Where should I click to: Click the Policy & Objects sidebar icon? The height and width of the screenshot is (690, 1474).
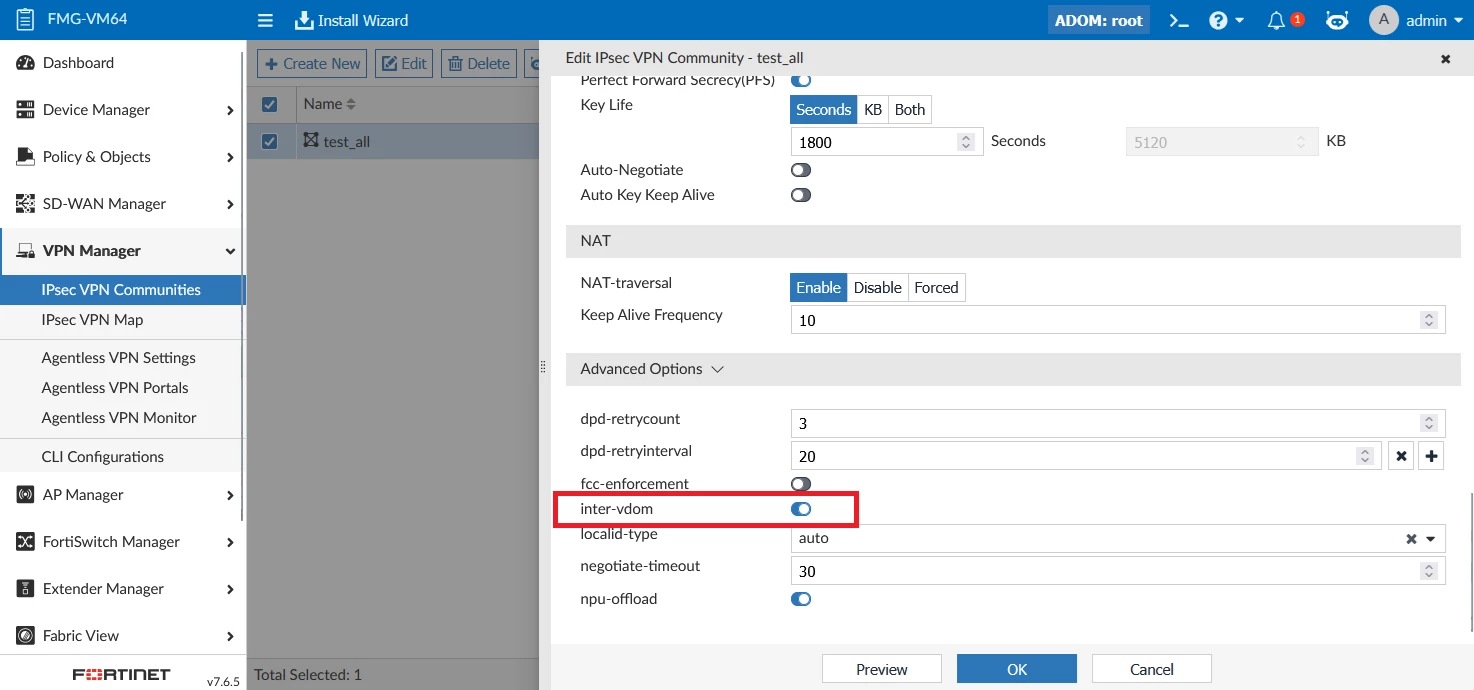25,157
